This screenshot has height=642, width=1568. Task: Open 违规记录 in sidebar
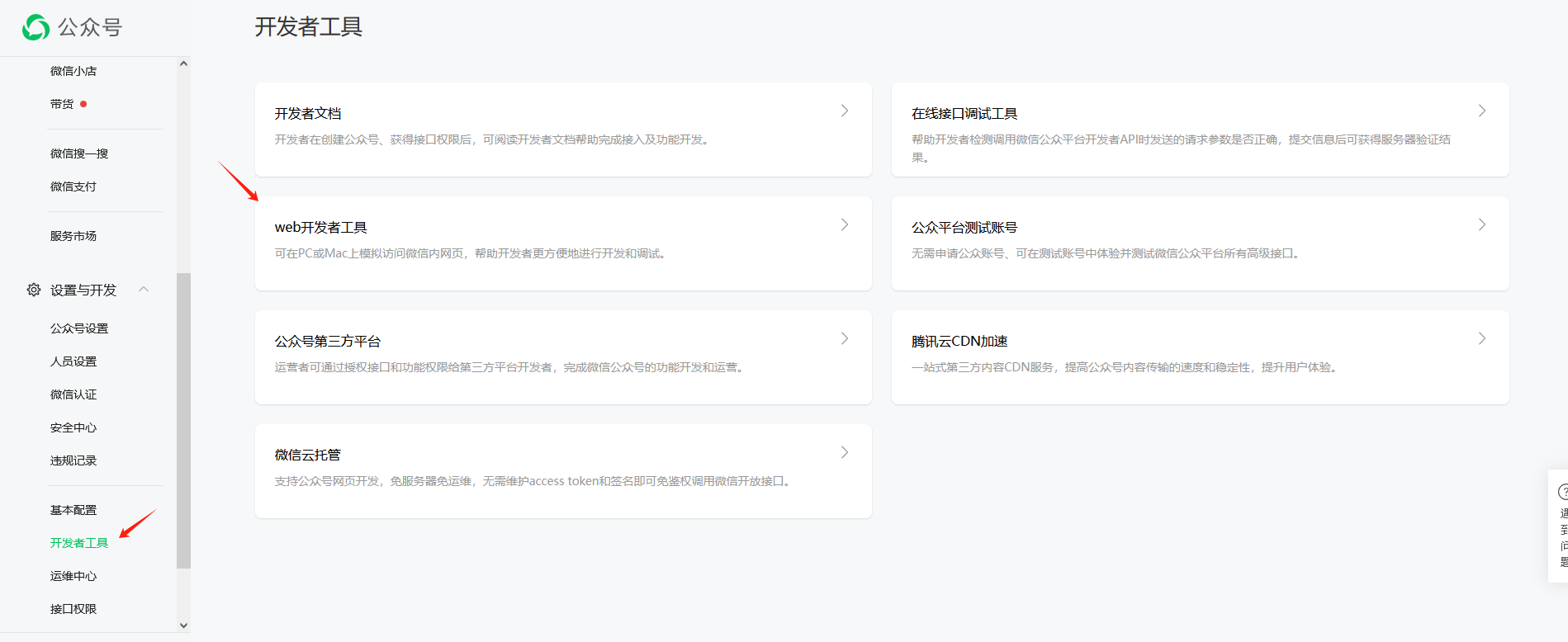tap(73, 460)
